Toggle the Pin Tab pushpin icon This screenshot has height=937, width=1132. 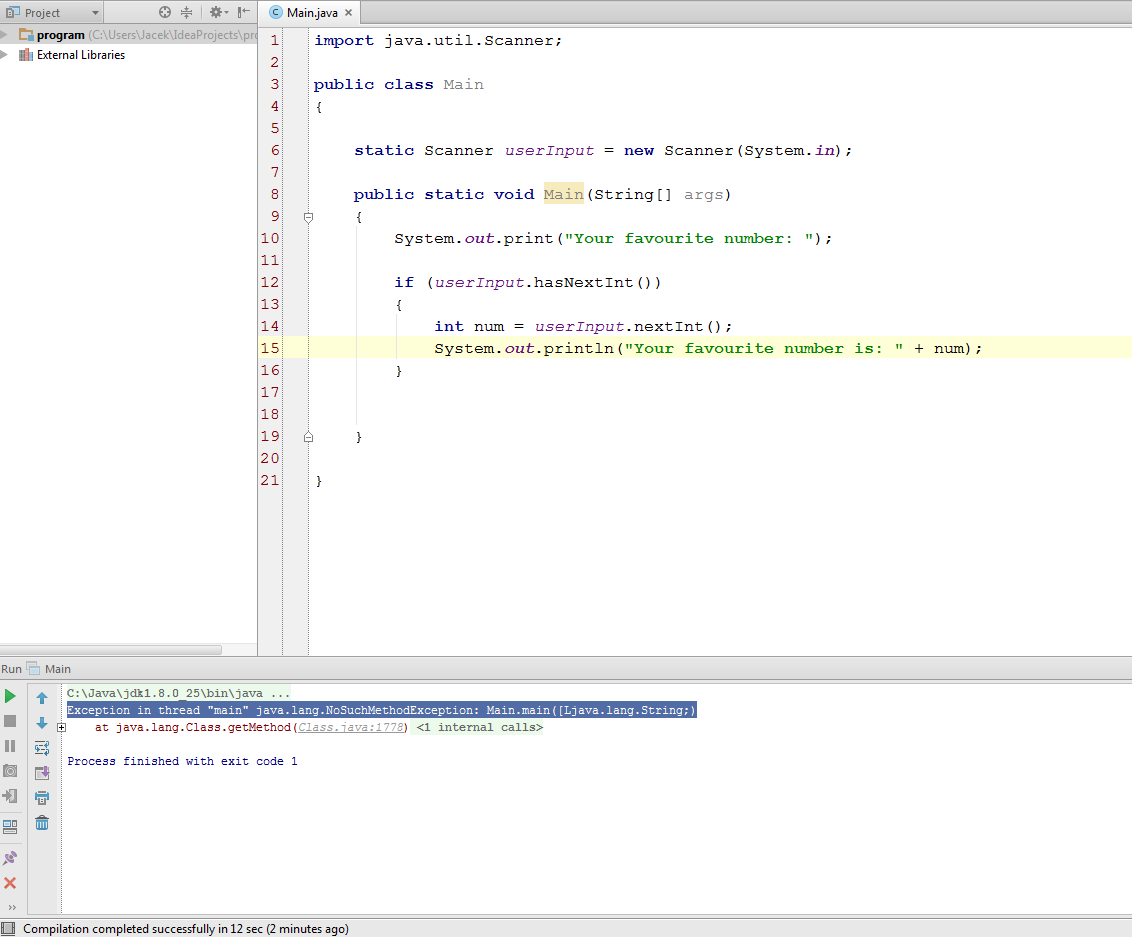pyautogui.click(x=10, y=858)
